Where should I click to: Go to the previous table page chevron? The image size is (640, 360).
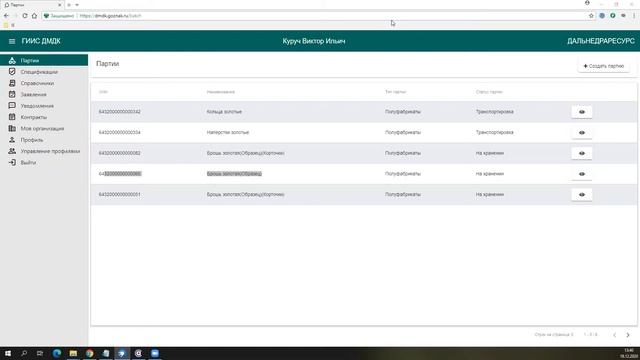[614, 335]
